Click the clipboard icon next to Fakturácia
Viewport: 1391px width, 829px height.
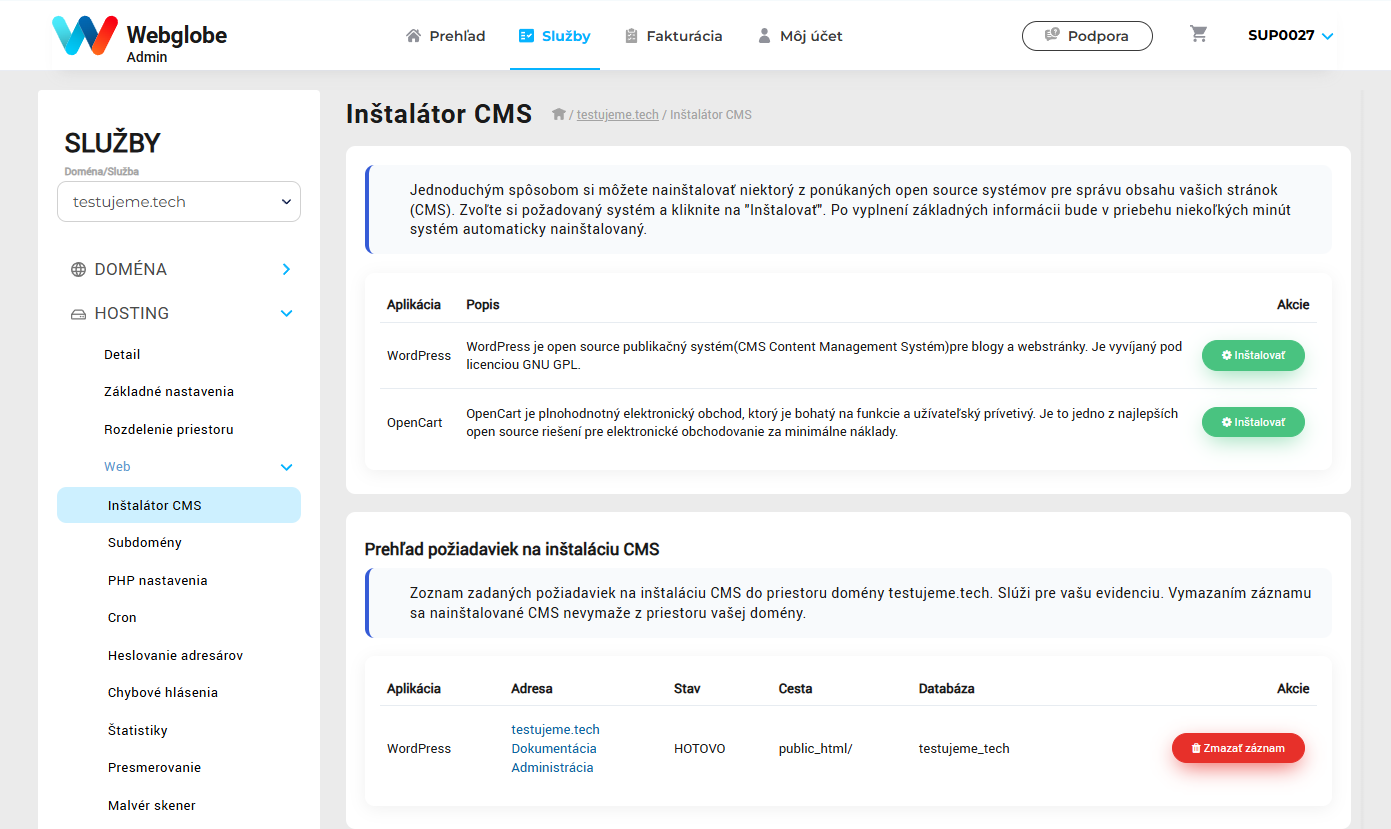631,36
